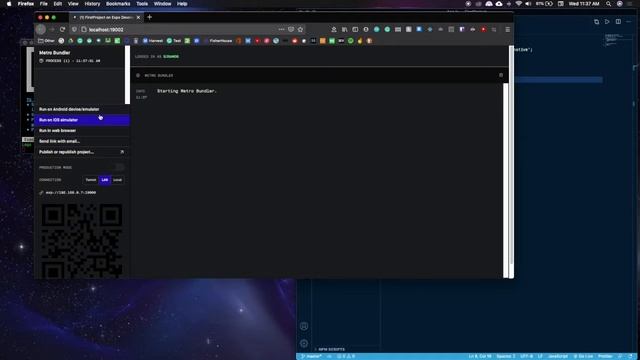Select Metro Bundler process in sidebar
The width and height of the screenshot is (640, 360).
[x=80, y=57]
